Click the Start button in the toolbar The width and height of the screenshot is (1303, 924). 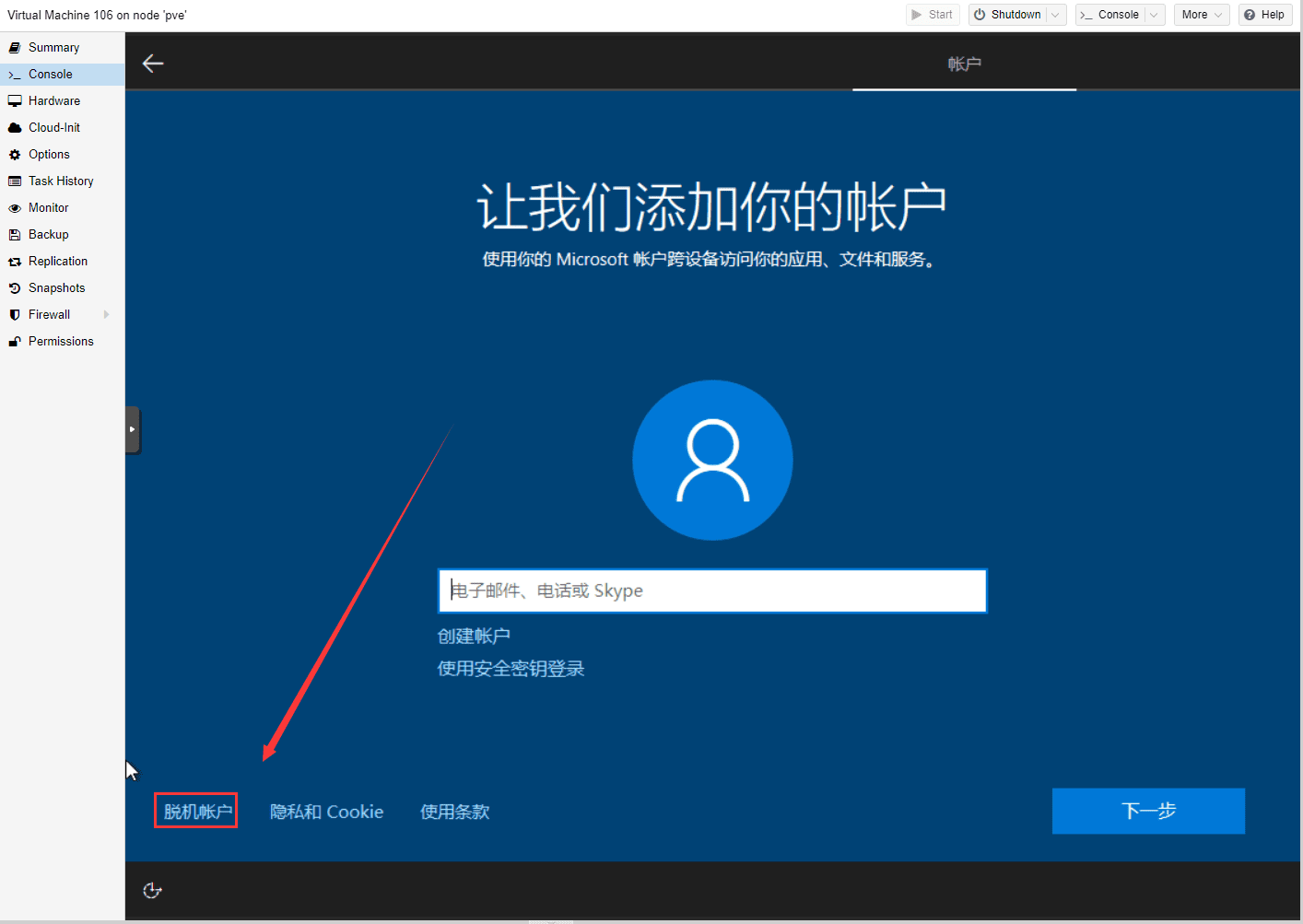coord(933,15)
